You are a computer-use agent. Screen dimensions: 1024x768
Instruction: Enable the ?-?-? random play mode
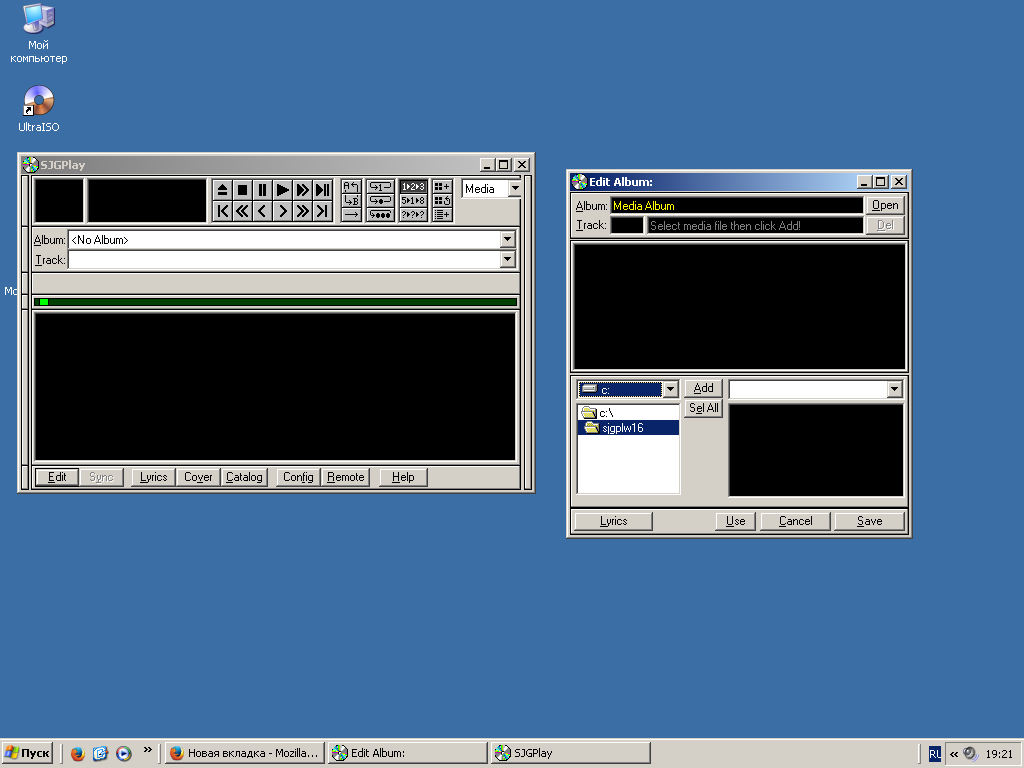pyautogui.click(x=413, y=214)
